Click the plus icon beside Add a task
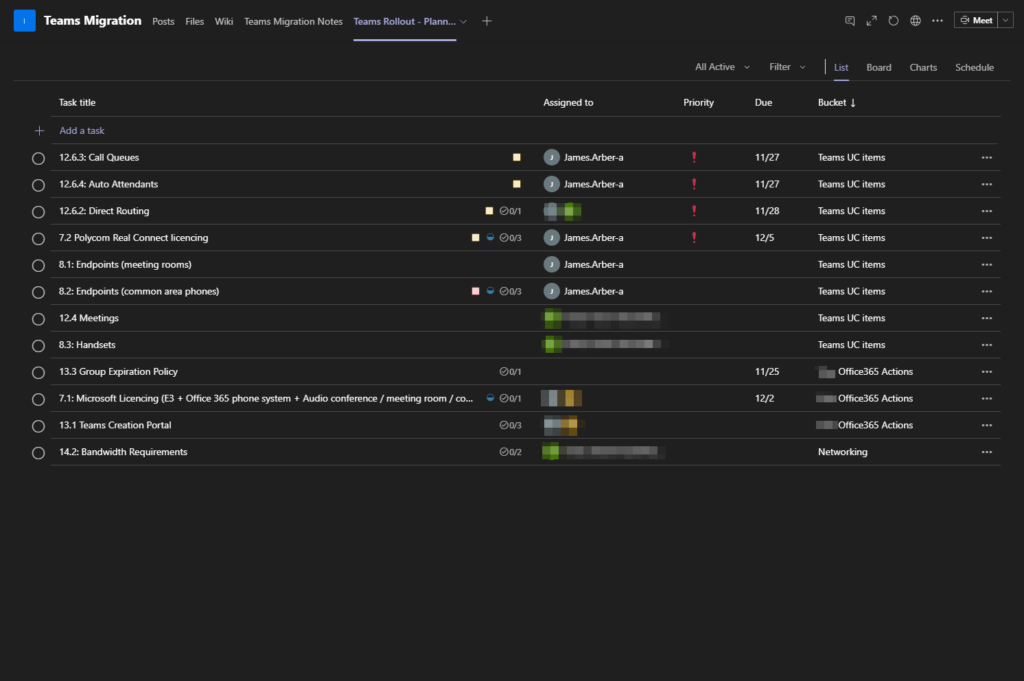This screenshot has height=681, width=1024. 39,131
